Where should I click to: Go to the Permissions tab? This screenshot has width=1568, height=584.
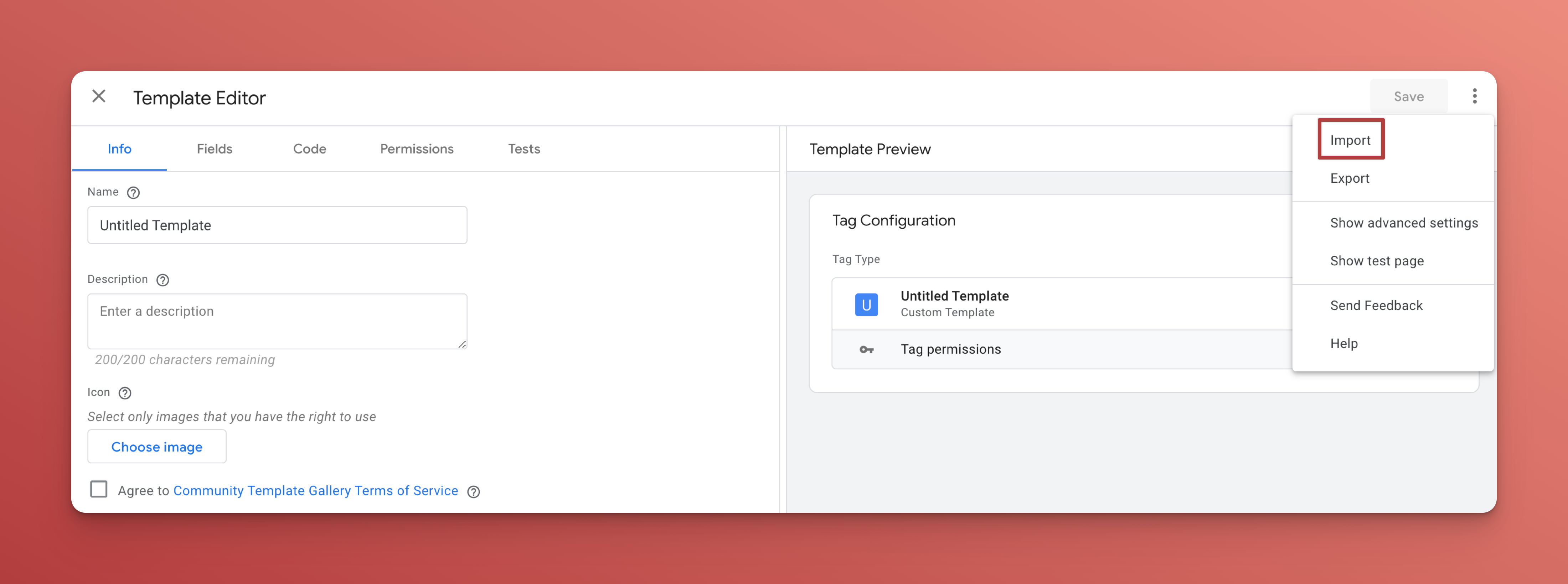coord(416,149)
